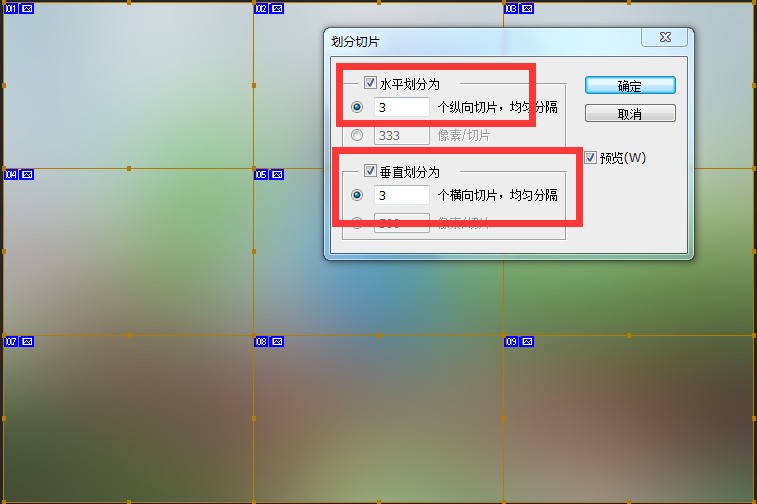Image resolution: width=757 pixels, height=504 pixels.
Task: Click the slice 01 badge icon
Action: [18, 9]
